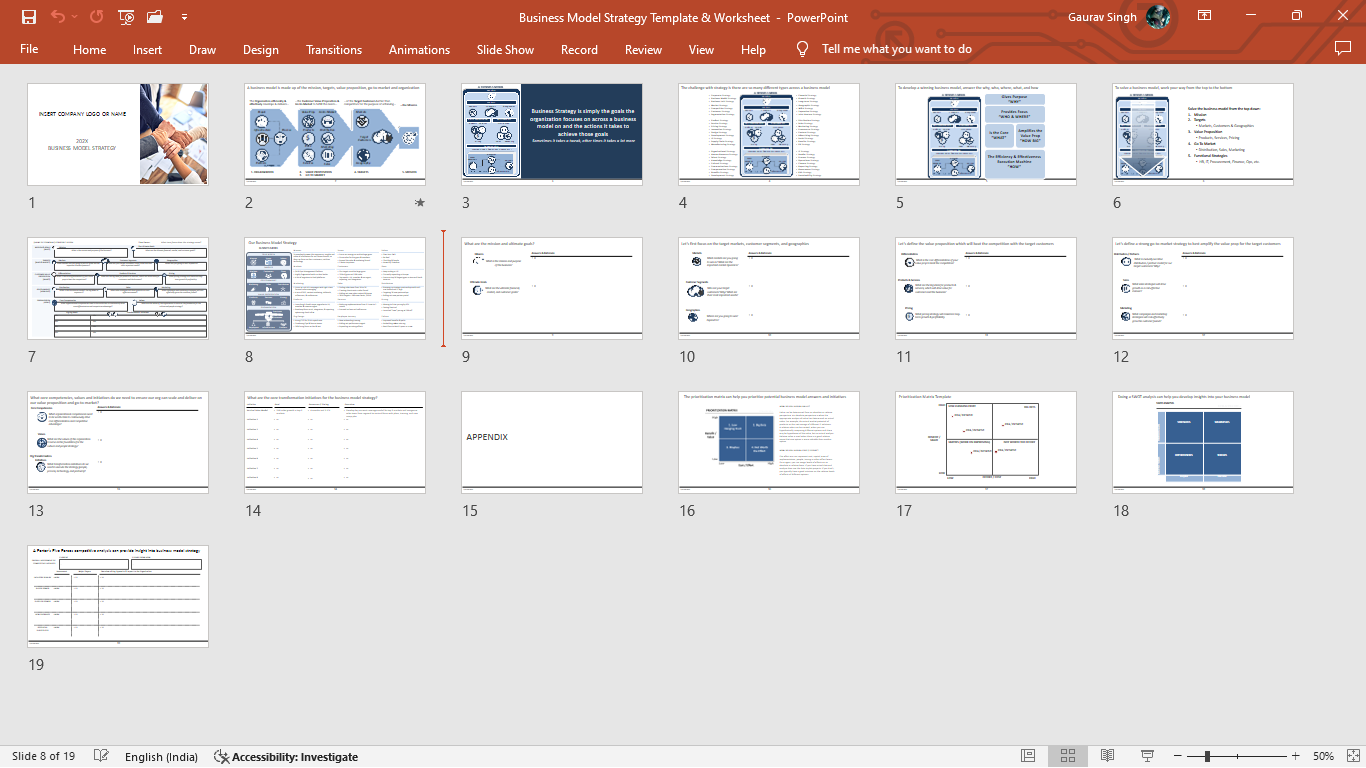The height and width of the screenshot is (768, 1366).
Task: Select slide 15 APPENDIX thumbnail
Action: click(552, 442)
